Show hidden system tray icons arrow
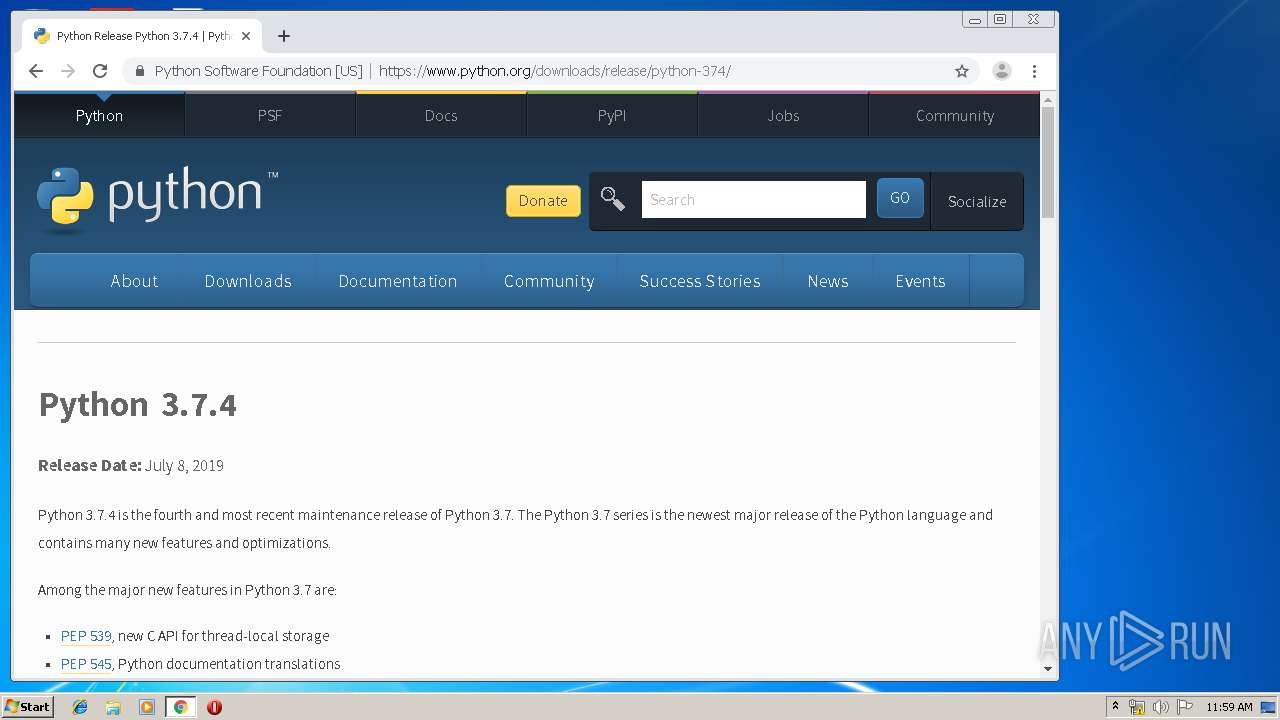This screenshot has width=1280, height=720. point(1115,707)
